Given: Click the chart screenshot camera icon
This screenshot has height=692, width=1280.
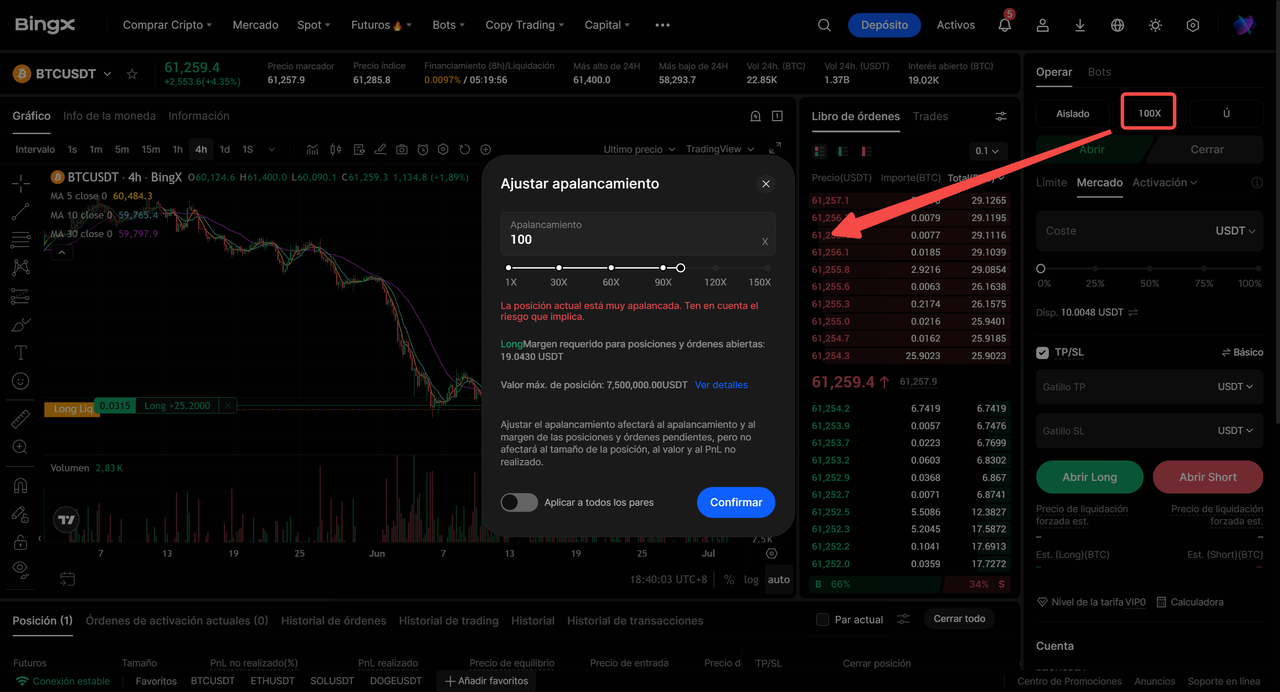Looking at the screenshot, I should 402,150.
